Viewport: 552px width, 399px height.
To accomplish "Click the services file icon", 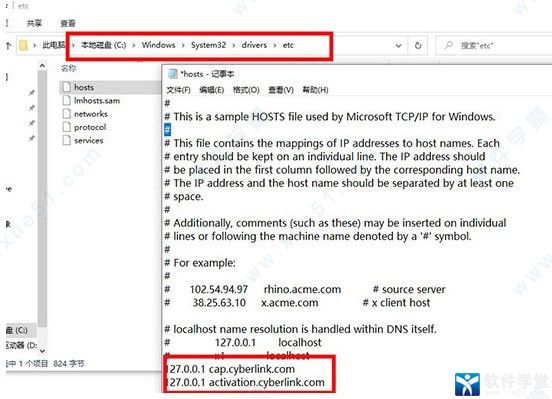I will [67, 140].
